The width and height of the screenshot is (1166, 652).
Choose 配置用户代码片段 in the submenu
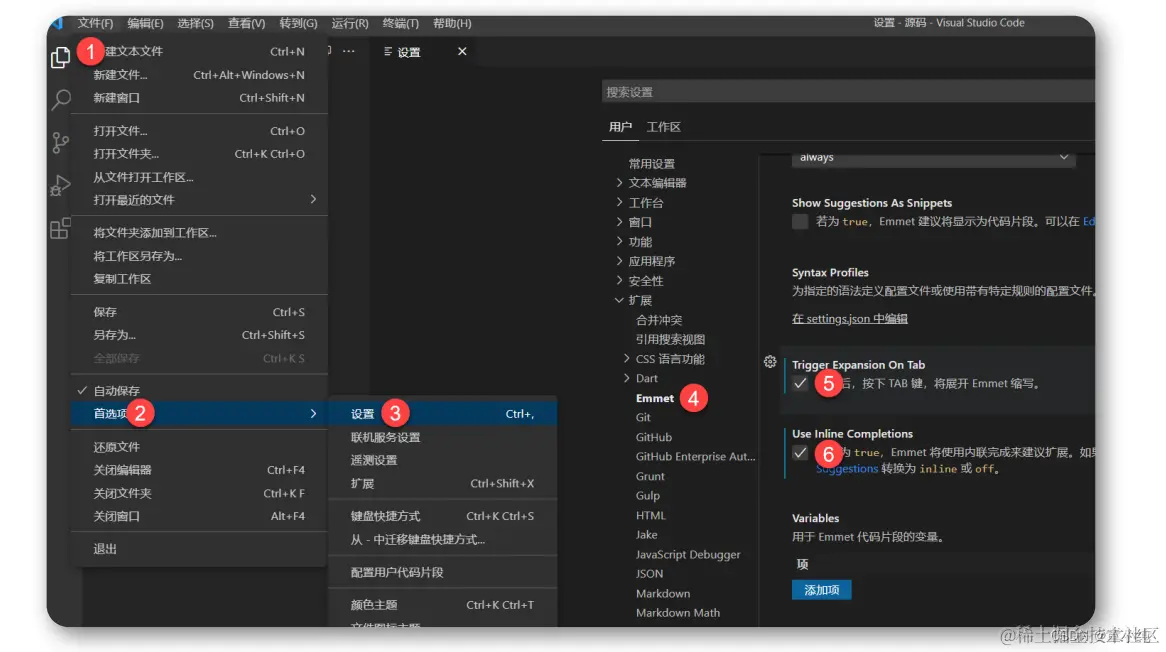tap(442, 572)
